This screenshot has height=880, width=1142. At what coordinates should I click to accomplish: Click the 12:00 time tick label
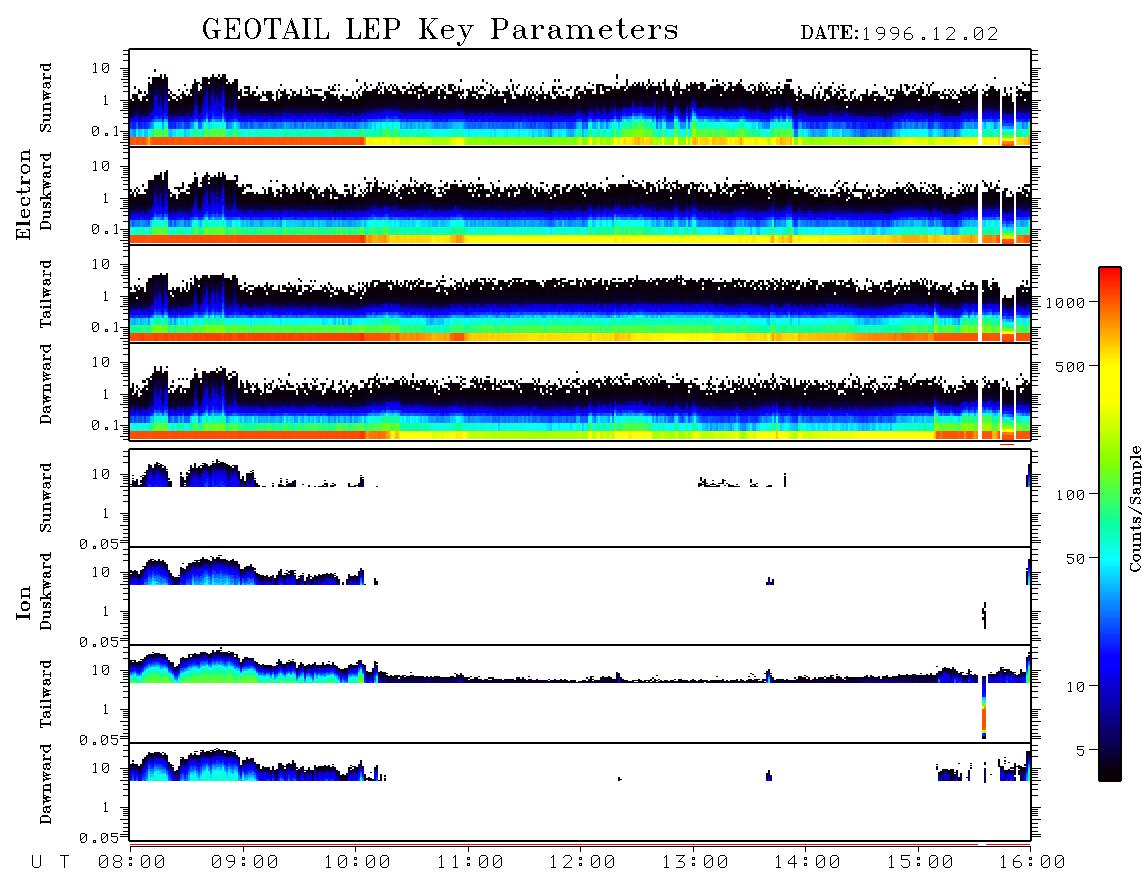tap(582, 863)
